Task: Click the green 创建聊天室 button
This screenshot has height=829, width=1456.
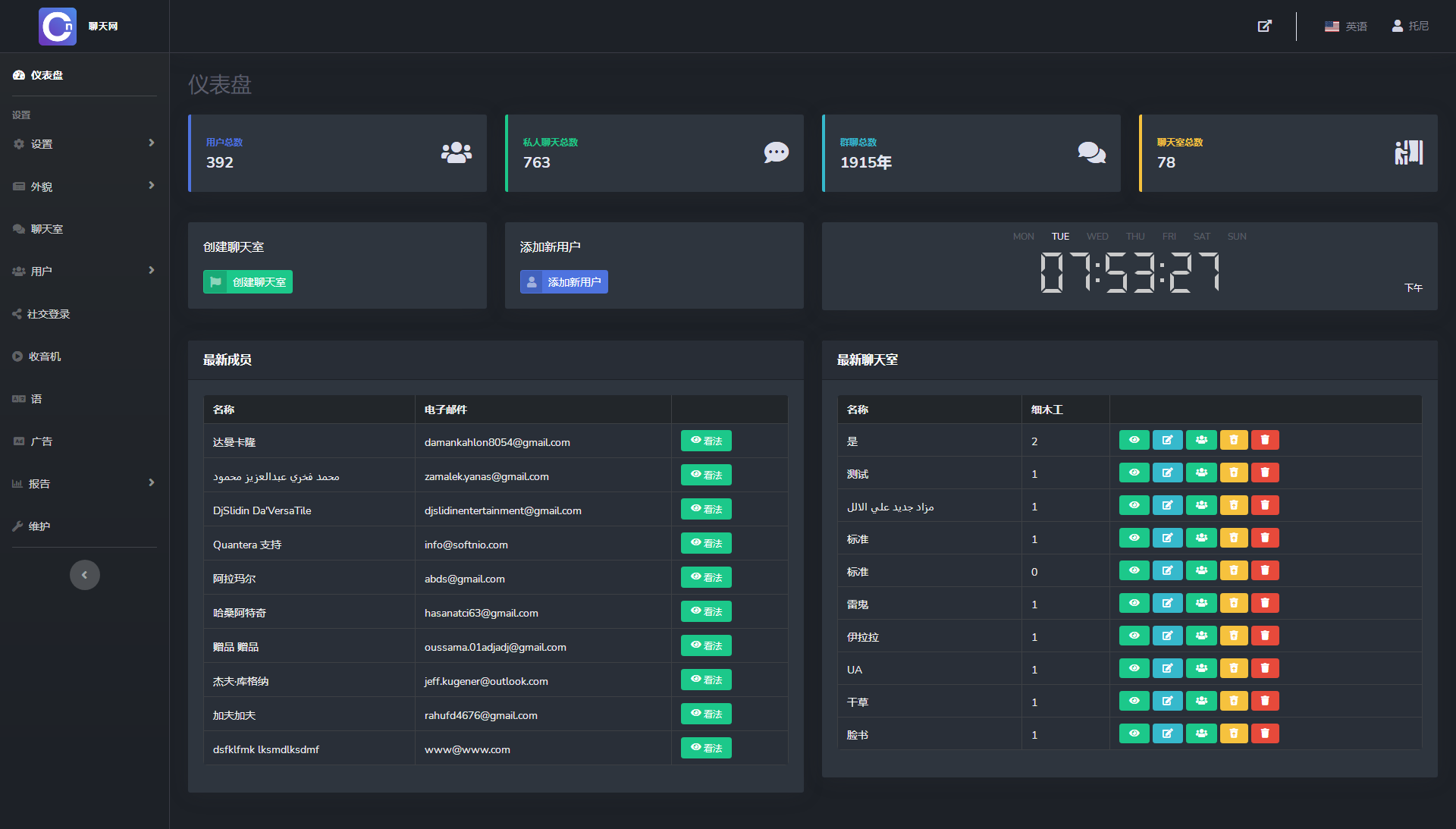Action: coord(248,282)
